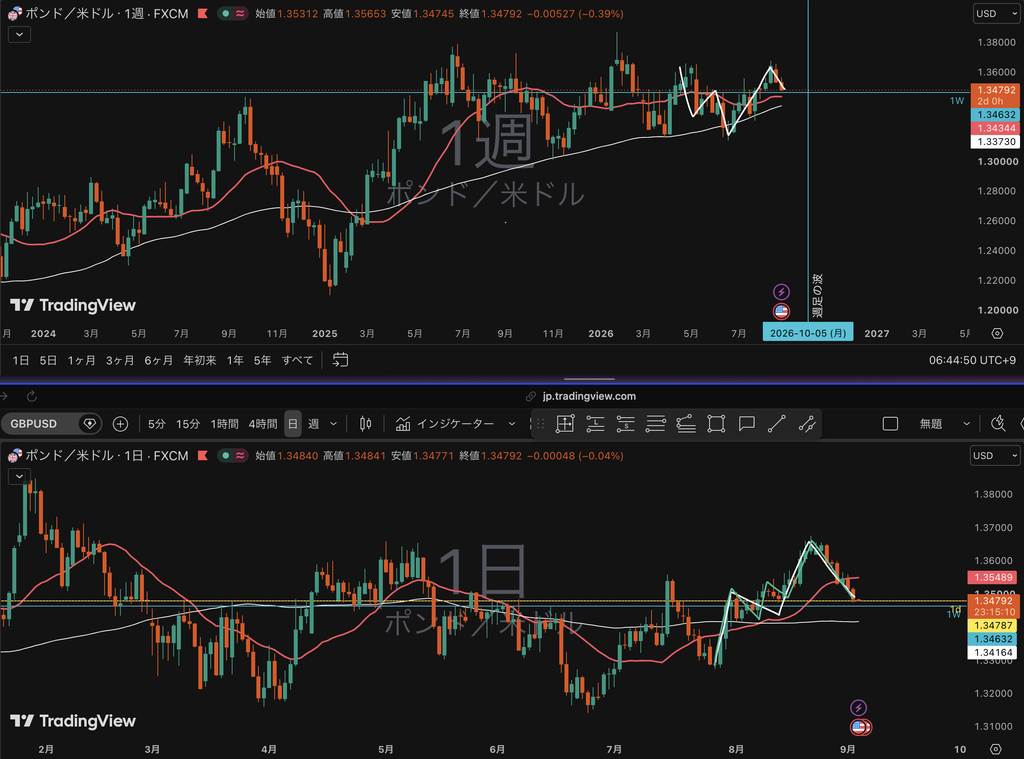
Task: Click the すべて range button
Action: pyautogui.click(x=297, y=360)
